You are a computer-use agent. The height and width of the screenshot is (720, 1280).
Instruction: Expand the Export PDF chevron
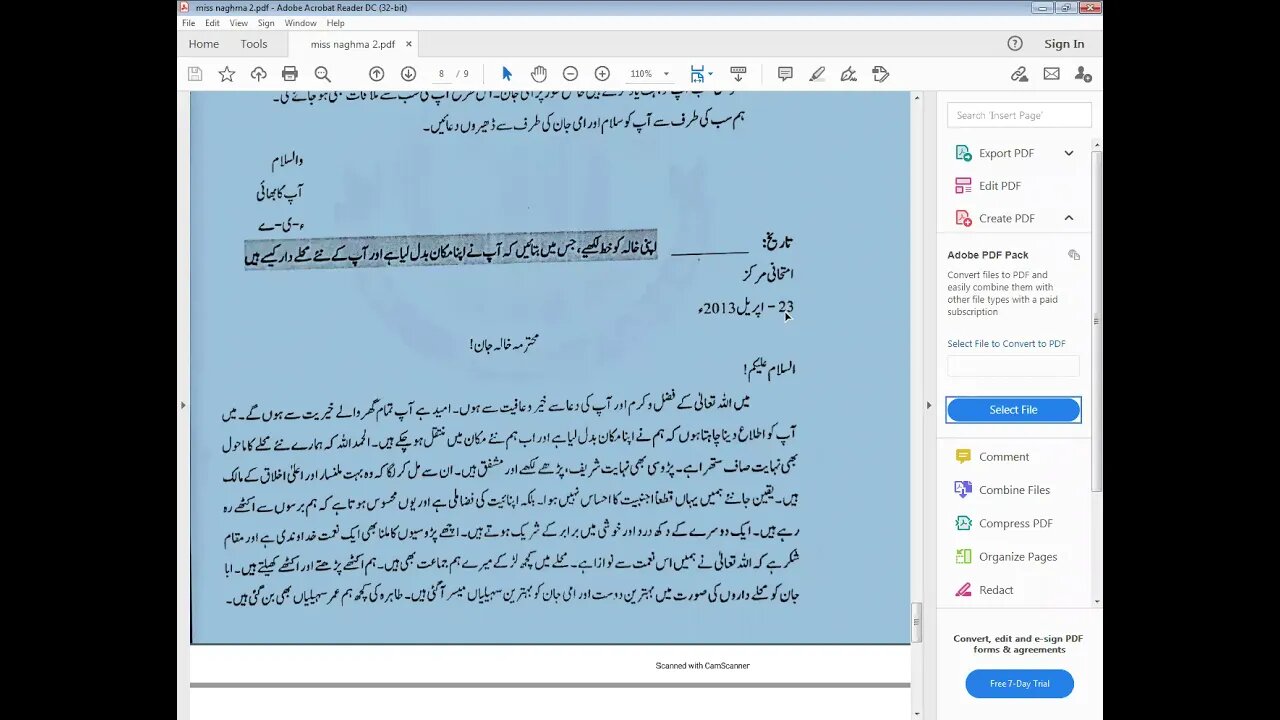click(1068, 153)
